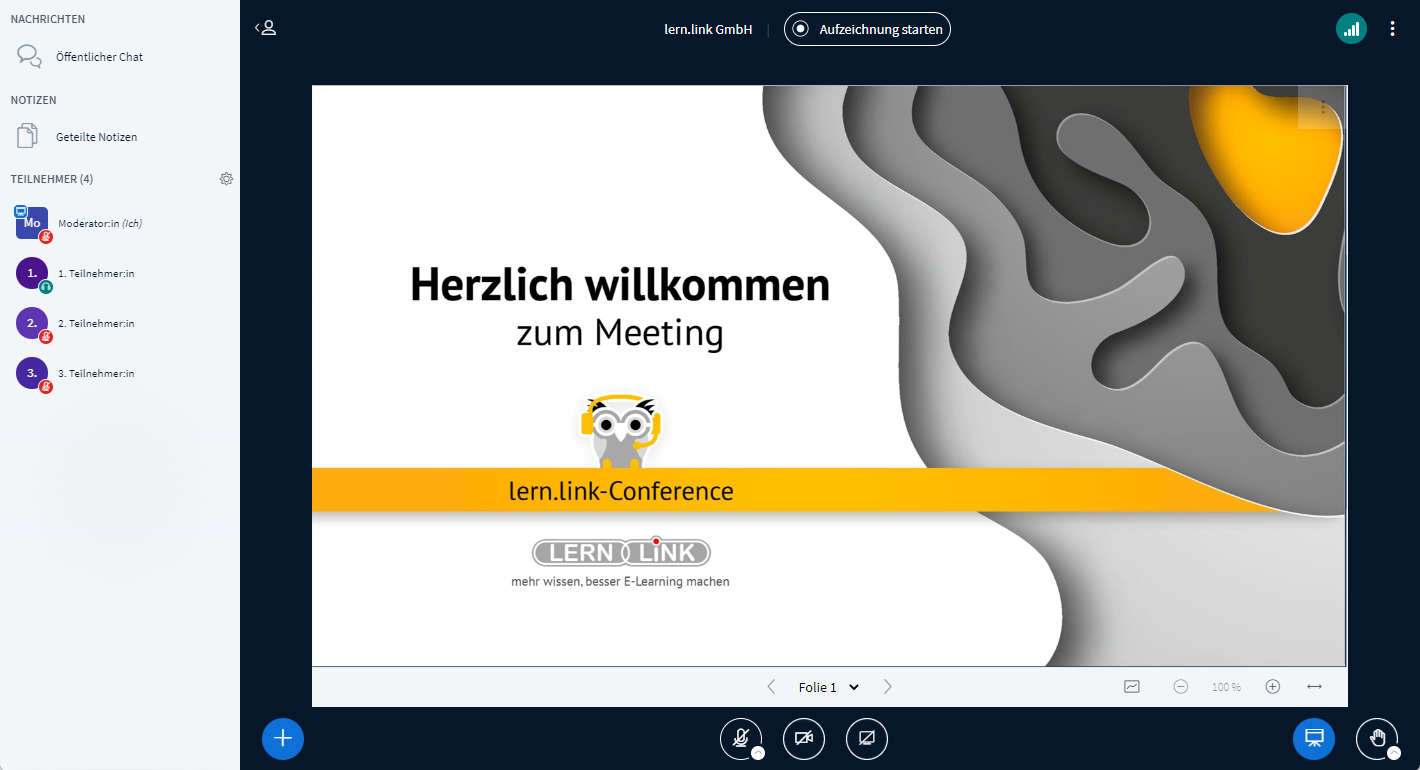Go to the previous slide
Image resolution: width=1420 pixels, height=770 pixels.
(x=771, y=687)
